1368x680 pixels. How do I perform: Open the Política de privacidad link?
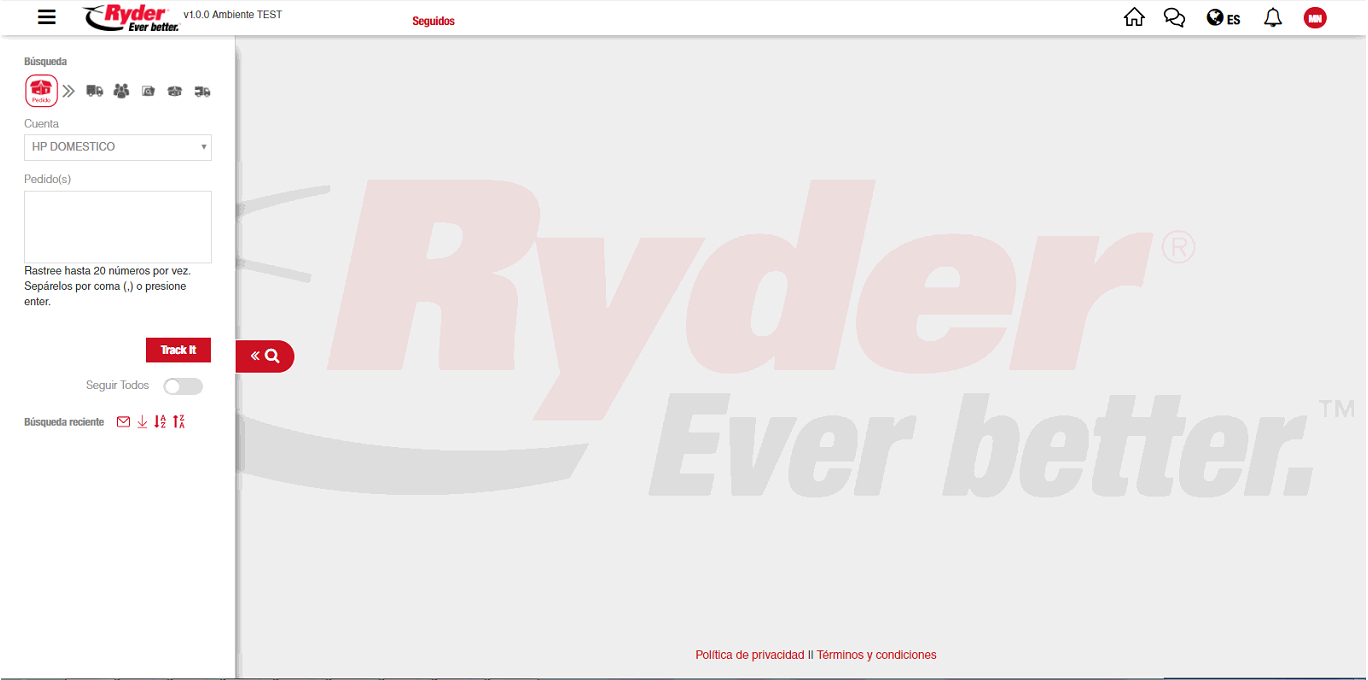(x=749, y=655)
